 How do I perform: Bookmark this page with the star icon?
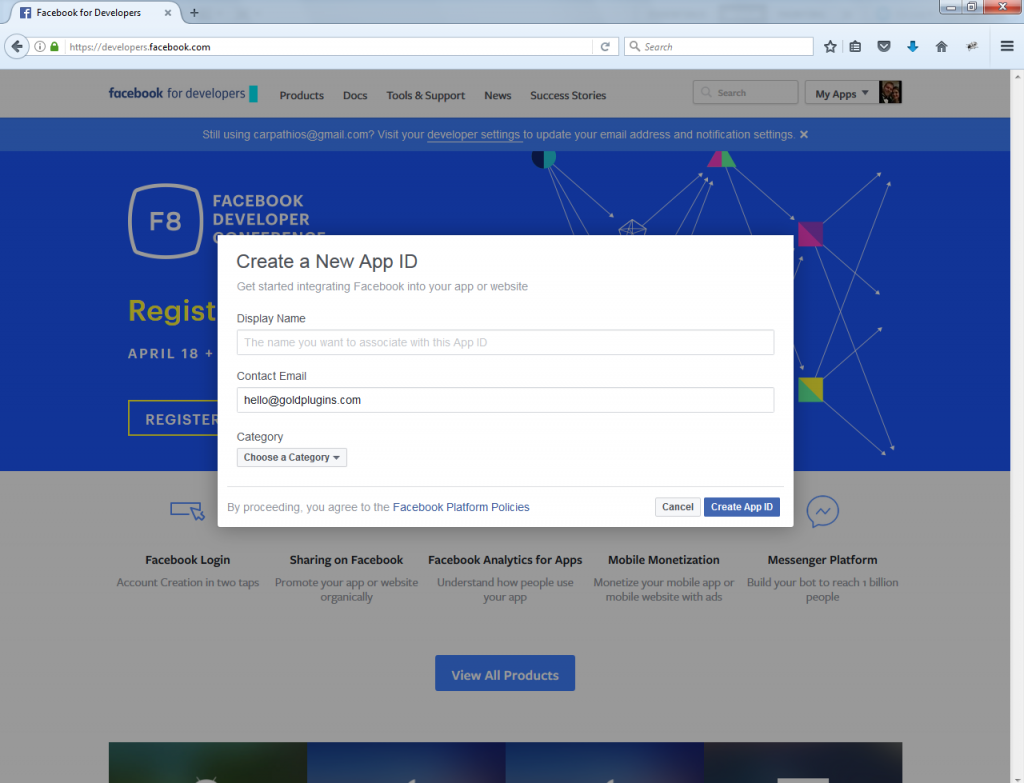(830, 46)
